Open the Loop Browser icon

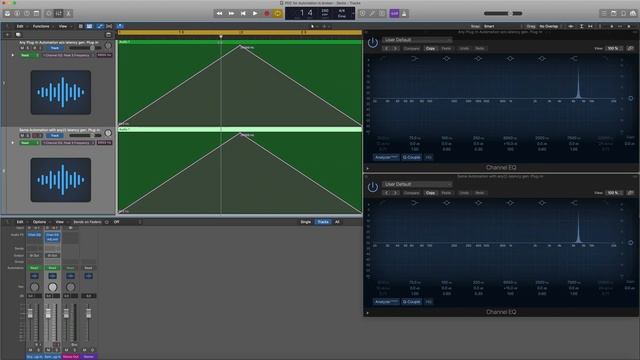[x=623, y=13]
